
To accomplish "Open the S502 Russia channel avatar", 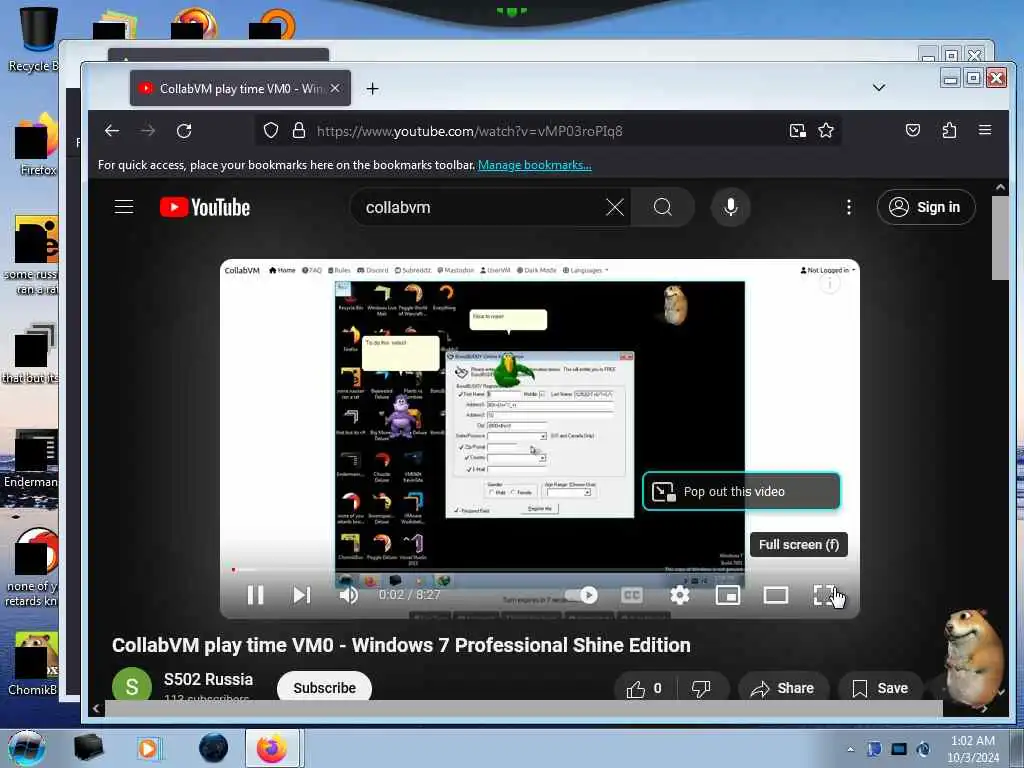I will pos(131,686).
